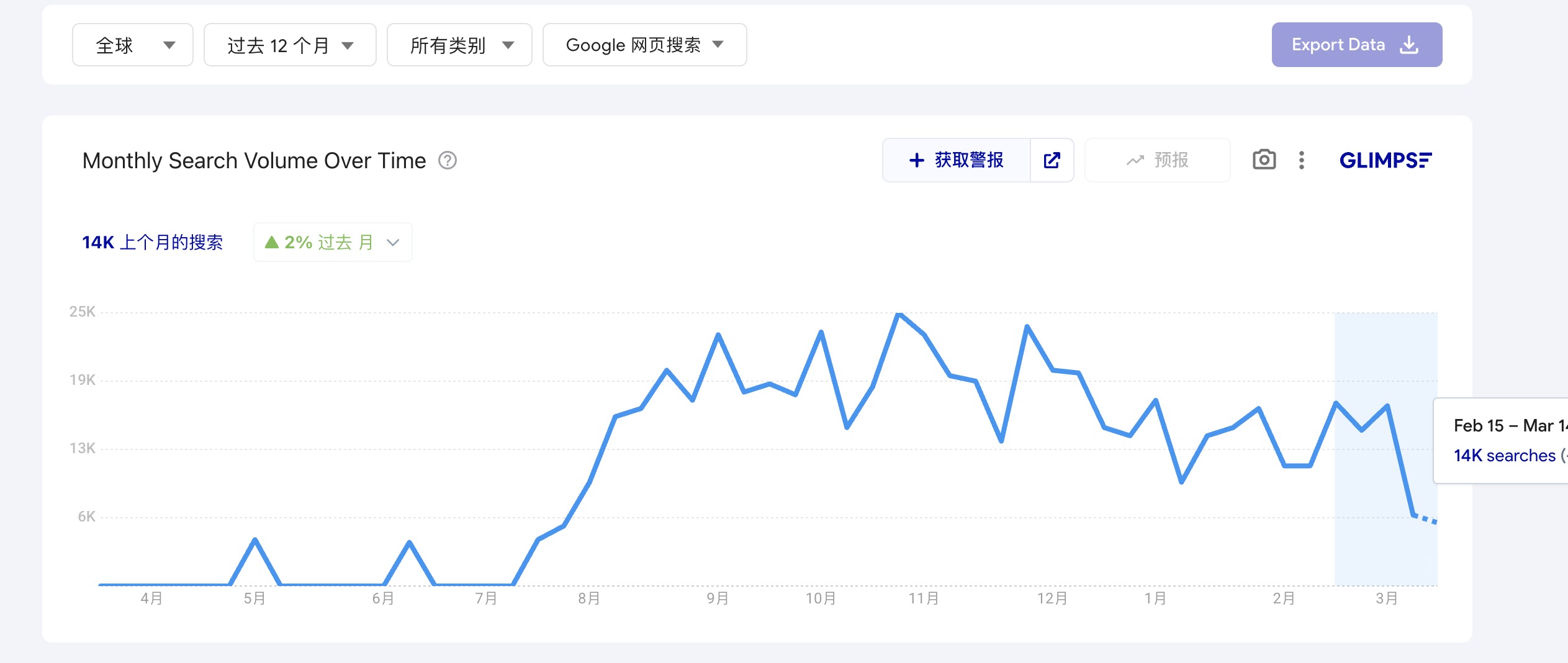1568x663 pixels.
Task: Click the help question mark icon
Action: 447,161
